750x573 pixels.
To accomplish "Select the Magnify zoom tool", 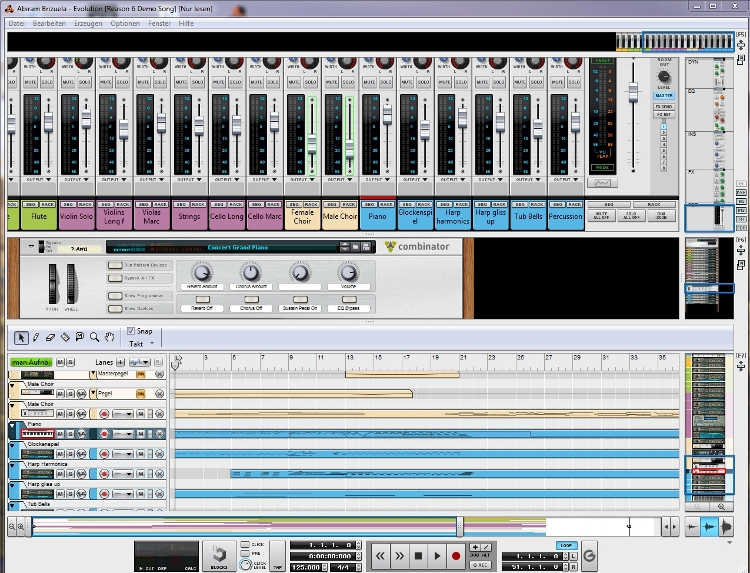I will (94, 337).
